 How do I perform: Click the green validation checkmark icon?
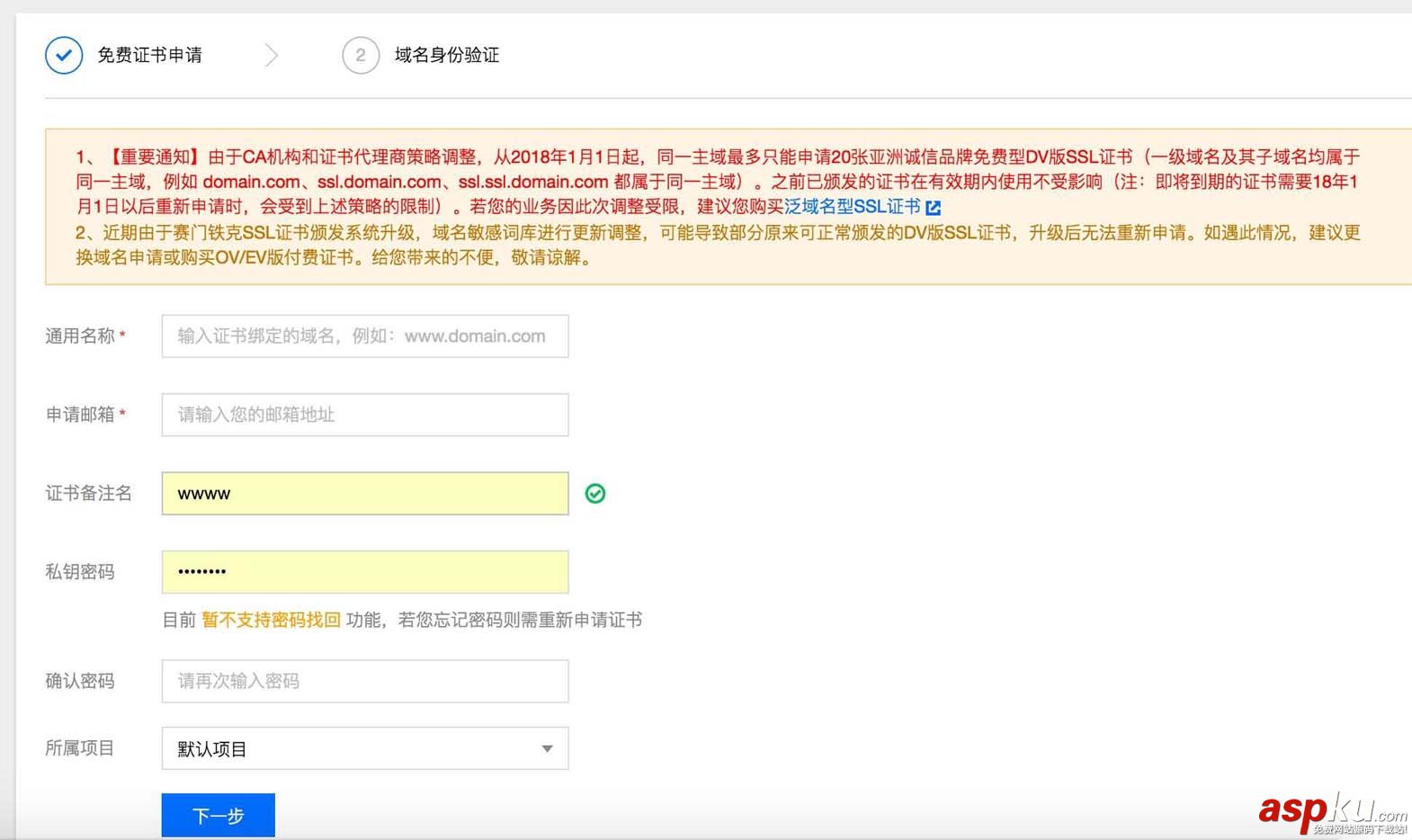pyautogui.click(x=595, y=494)
